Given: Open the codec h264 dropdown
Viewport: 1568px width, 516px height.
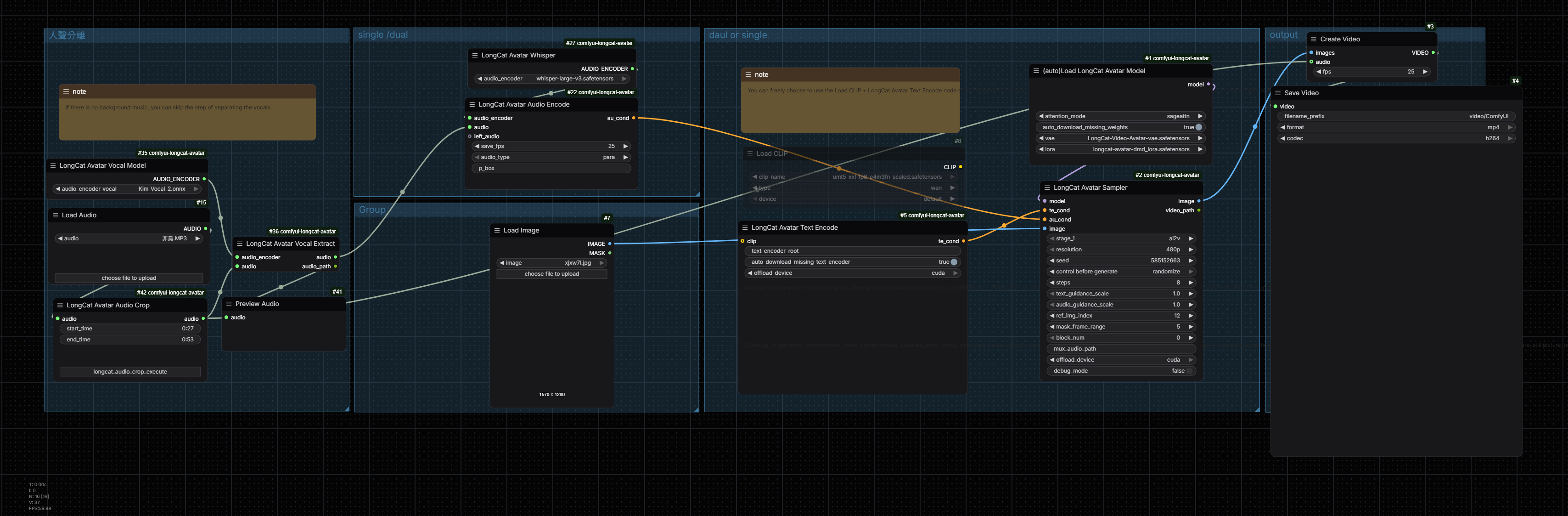Looking at the screenshot, I should tap(1396, 138).
